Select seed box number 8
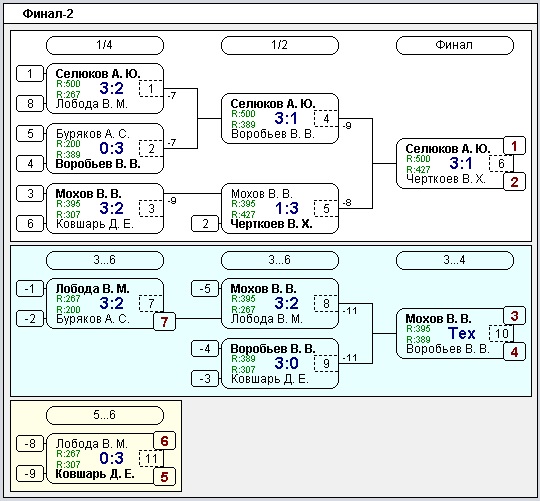The width and height of the screenshot is (540, 501). [30, 103]
